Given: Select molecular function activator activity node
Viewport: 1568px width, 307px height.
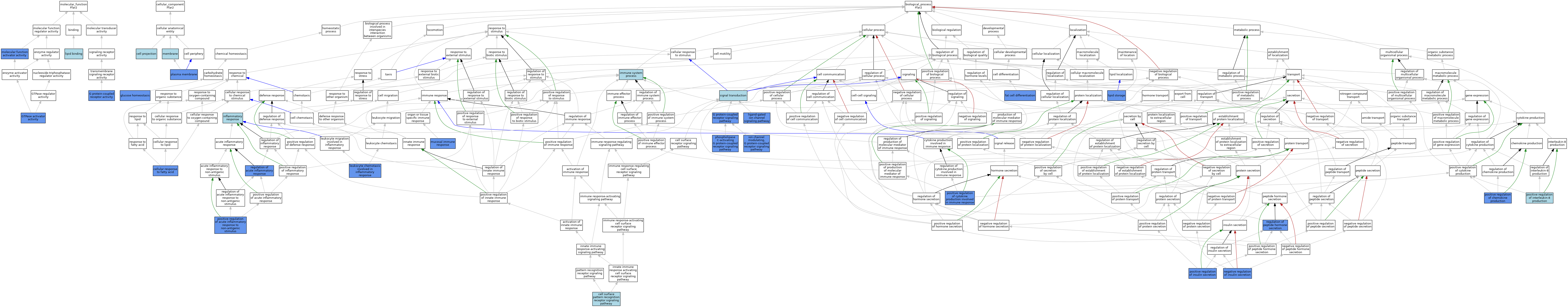Looking at the screenshot, I should point(15,54).
